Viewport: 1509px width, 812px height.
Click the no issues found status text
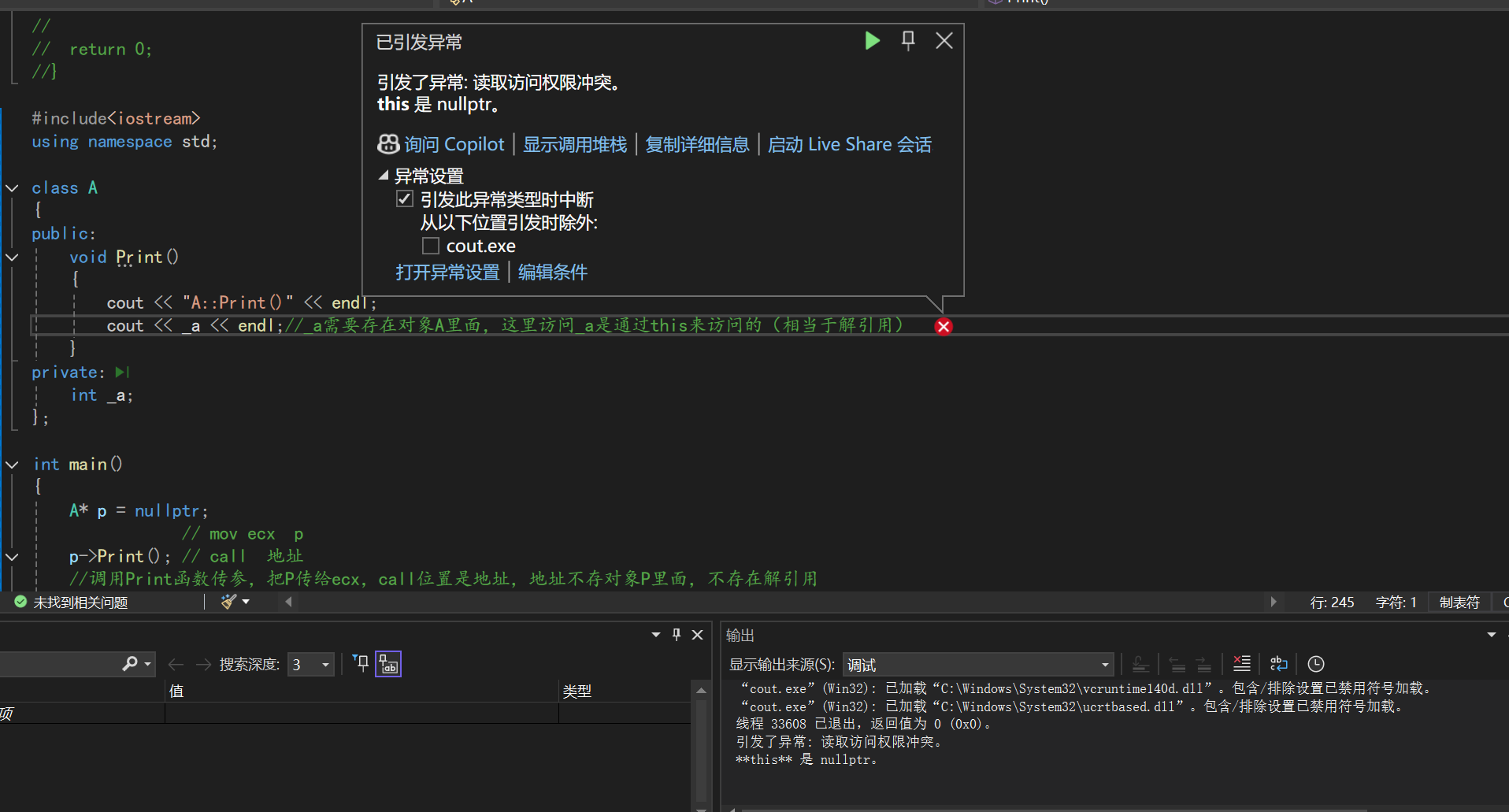coord(80,603)
